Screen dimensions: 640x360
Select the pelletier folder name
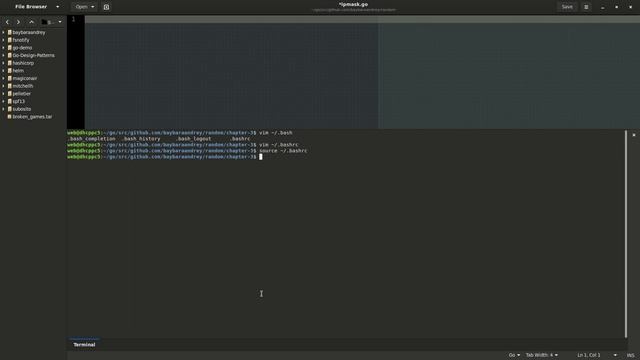(22, 93)
